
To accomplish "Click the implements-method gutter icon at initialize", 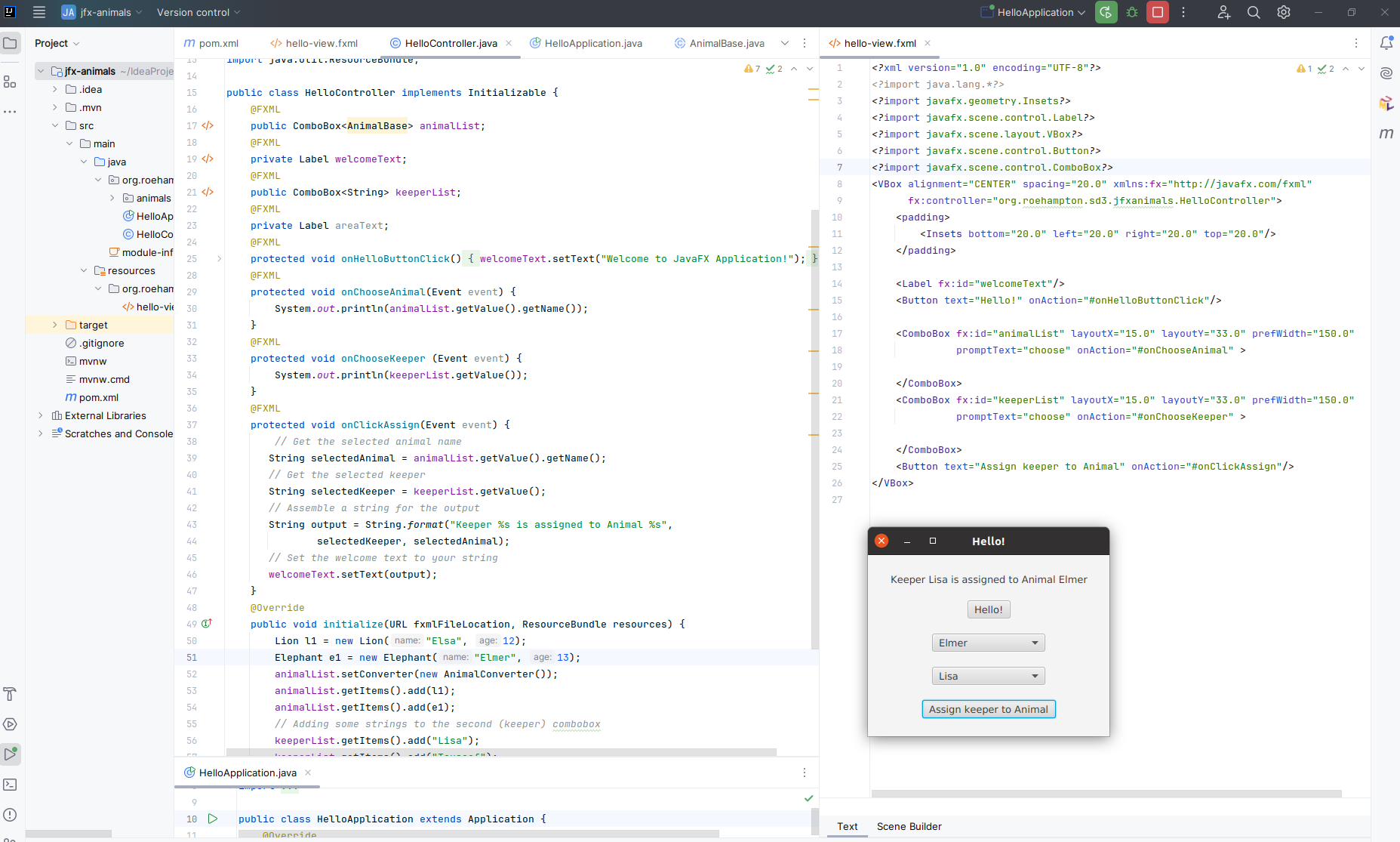I will coord(207,624).
